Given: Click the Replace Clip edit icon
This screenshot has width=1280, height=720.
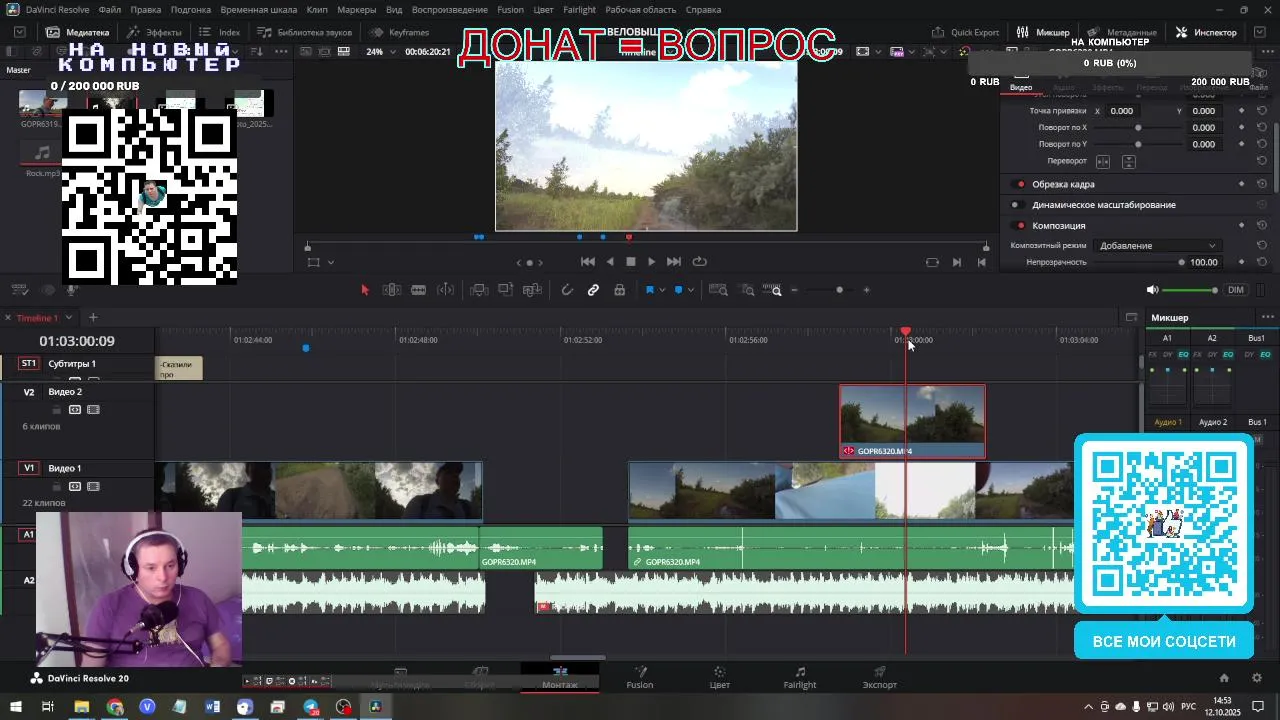Looking at the screenshot, I should pos(532,290).
